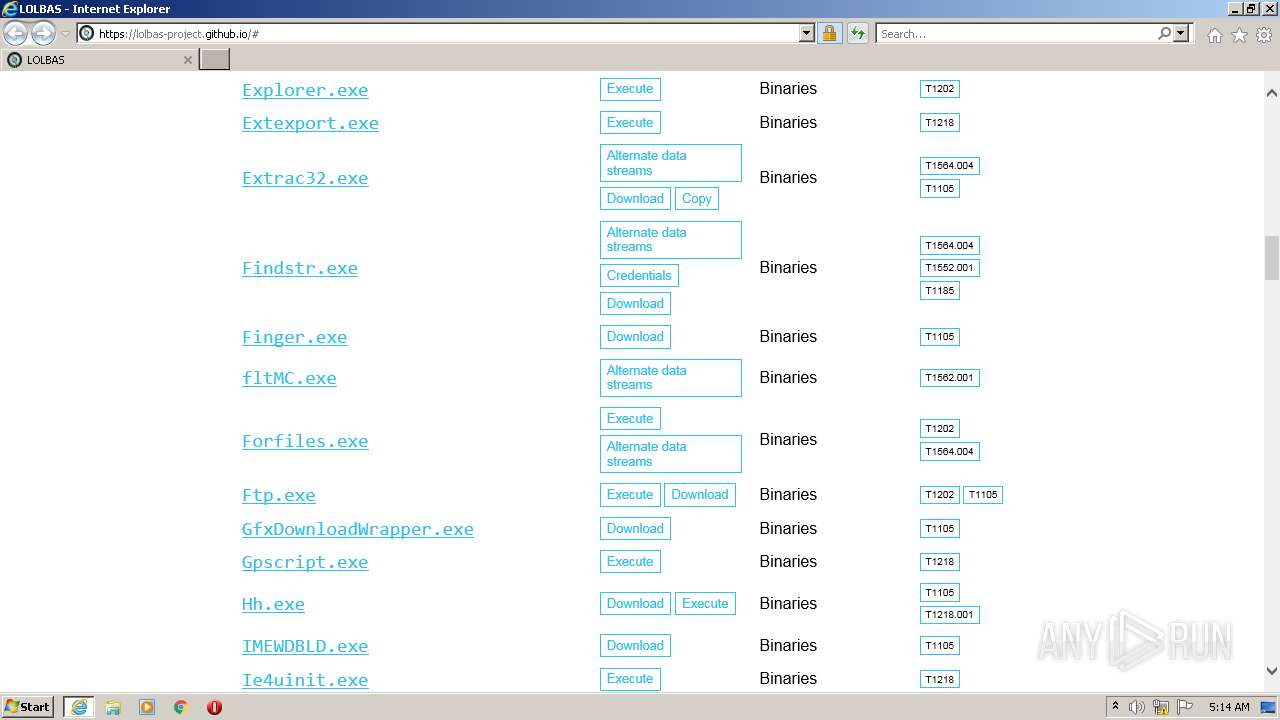Open the Explorer.exe link
The image size is (1280, 720).
coord(305,90)
